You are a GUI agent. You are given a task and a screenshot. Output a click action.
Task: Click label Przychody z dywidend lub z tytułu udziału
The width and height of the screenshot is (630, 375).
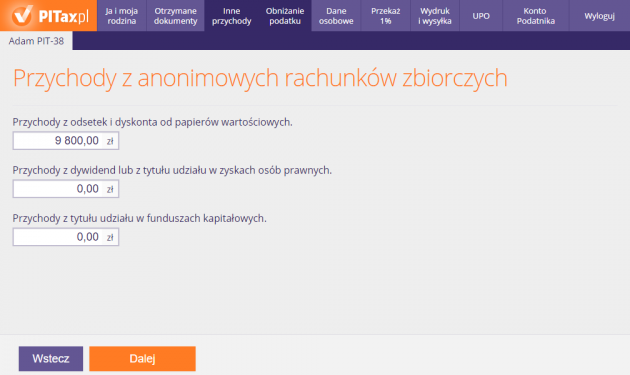(x=172, y=170)
